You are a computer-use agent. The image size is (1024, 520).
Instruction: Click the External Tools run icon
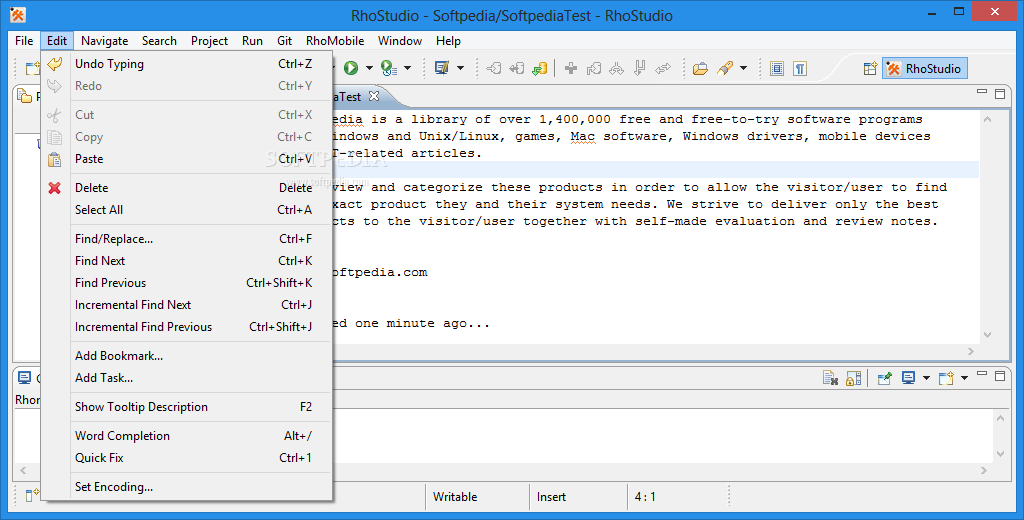(389, 68)
